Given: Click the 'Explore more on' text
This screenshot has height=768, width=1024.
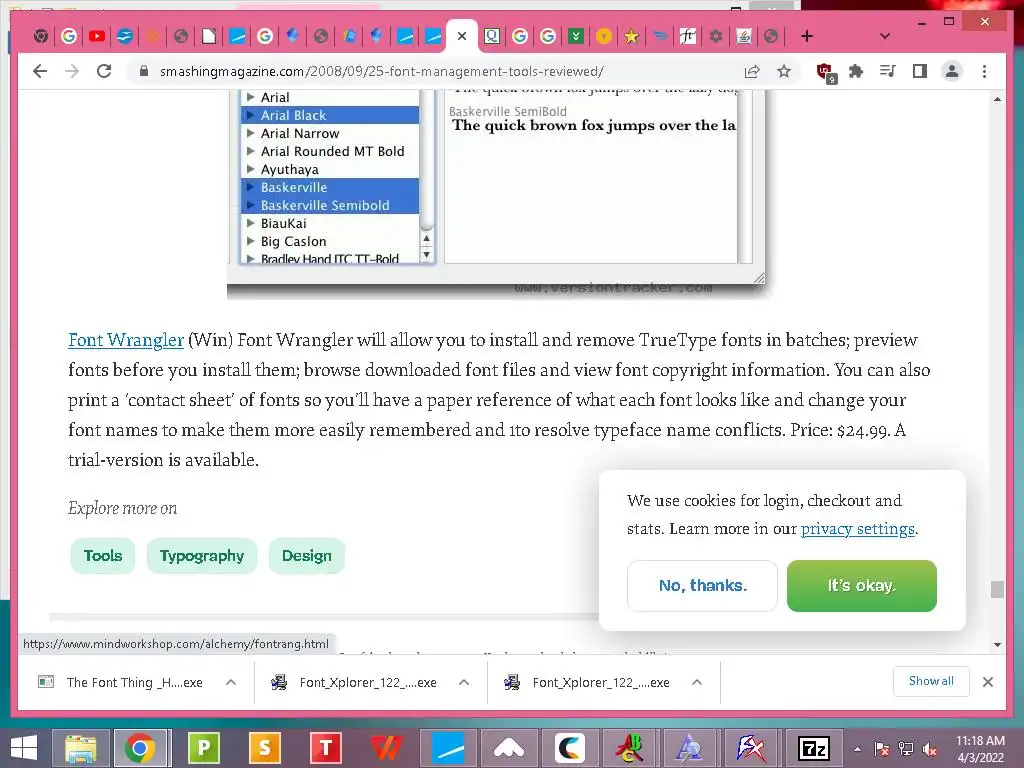Looking at the screenshot, I should [122, 508].
